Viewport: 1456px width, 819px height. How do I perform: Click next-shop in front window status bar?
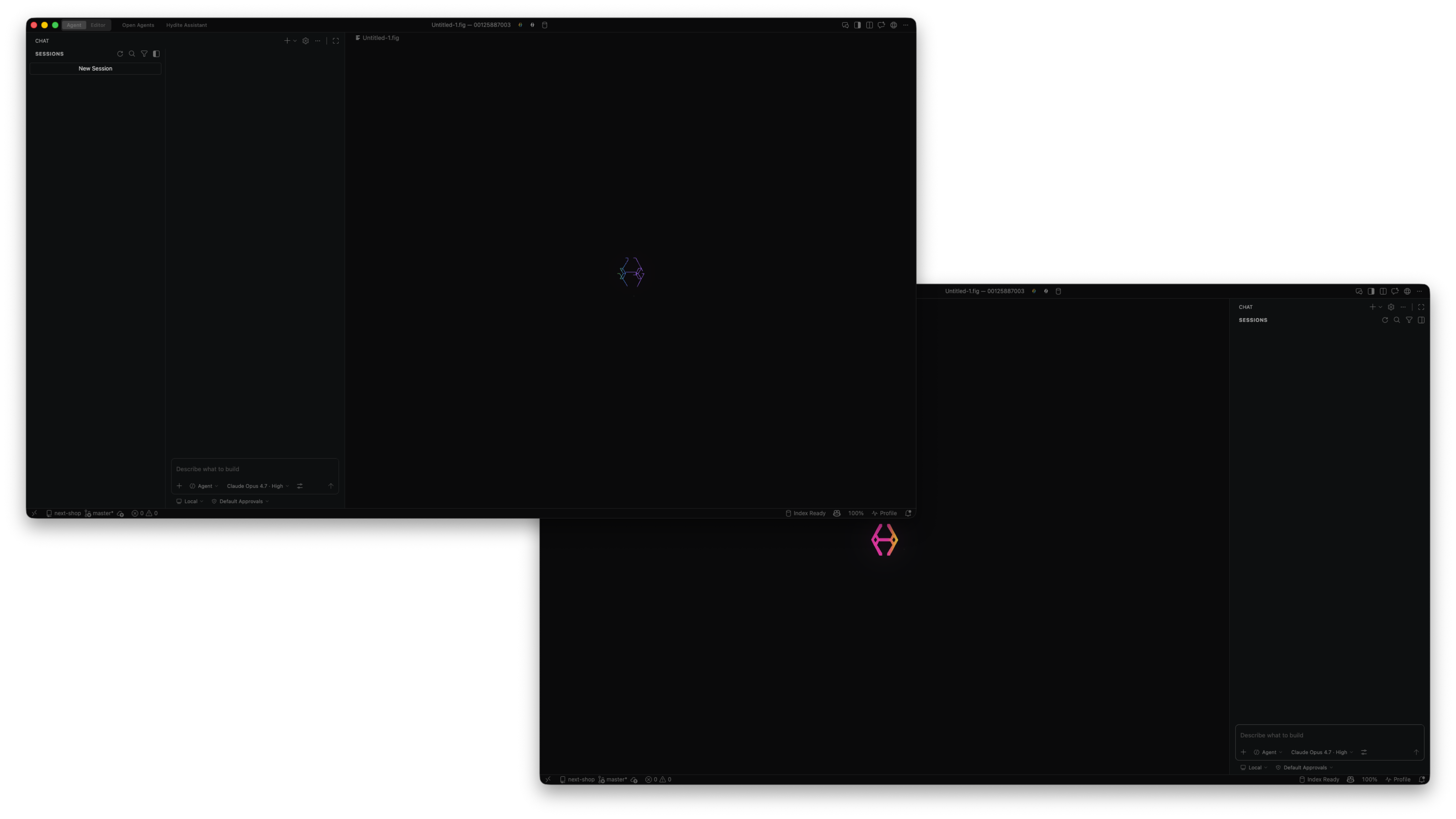pos(64,513)
